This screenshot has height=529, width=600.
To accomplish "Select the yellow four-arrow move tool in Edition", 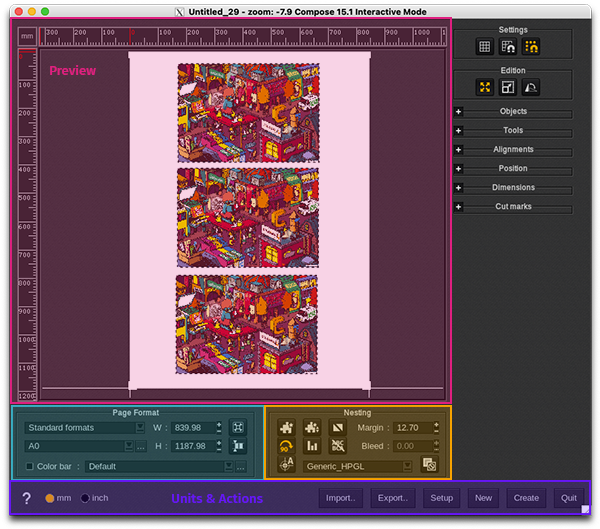I will (x=484, y=87).
